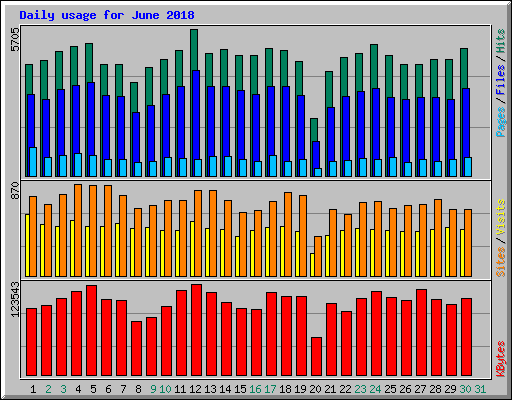Click the green Hits bar for day 30
The height and width of the screenshot is (400, 512).
click(x=464, y=68)
